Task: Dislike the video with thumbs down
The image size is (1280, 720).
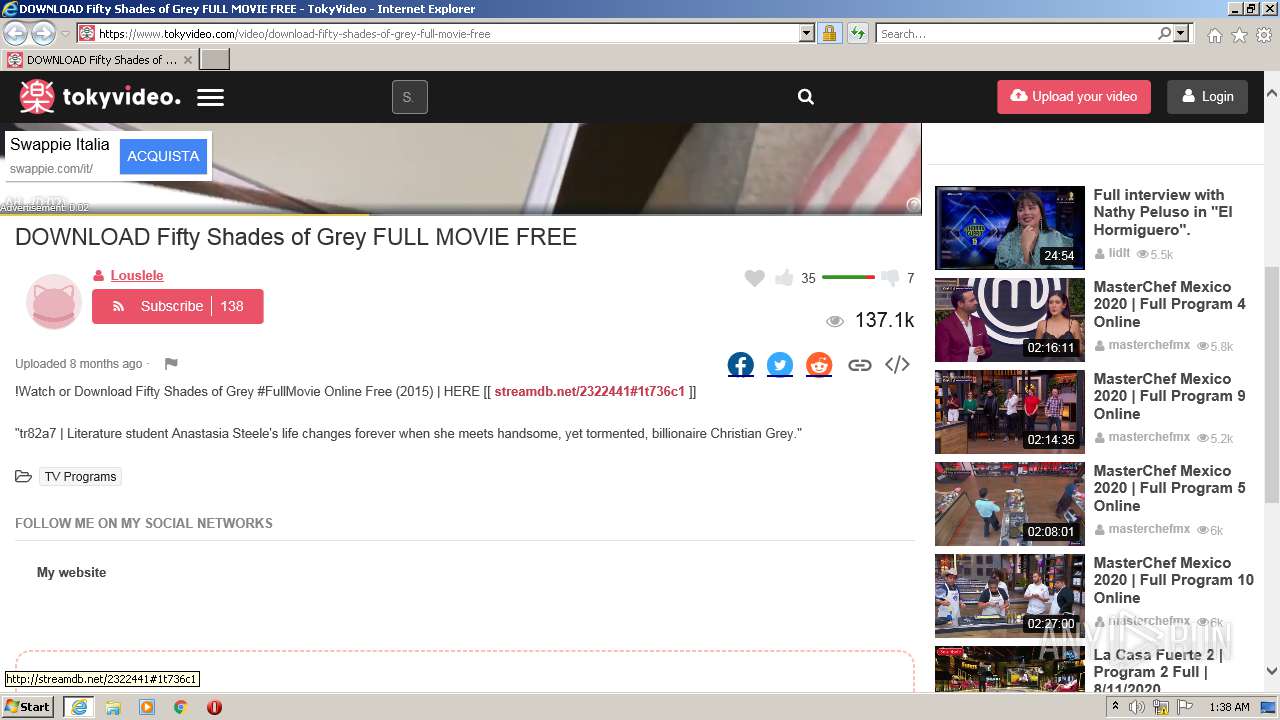Action: [x=890, y=278]
